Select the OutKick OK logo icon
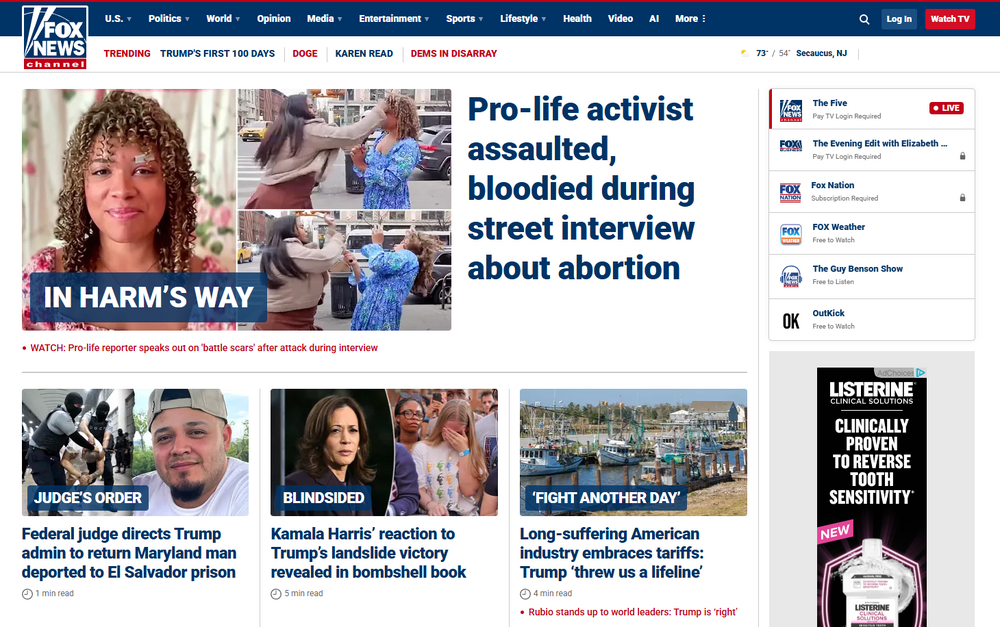This screenshot has height=627, width=1000. [791, 321]
